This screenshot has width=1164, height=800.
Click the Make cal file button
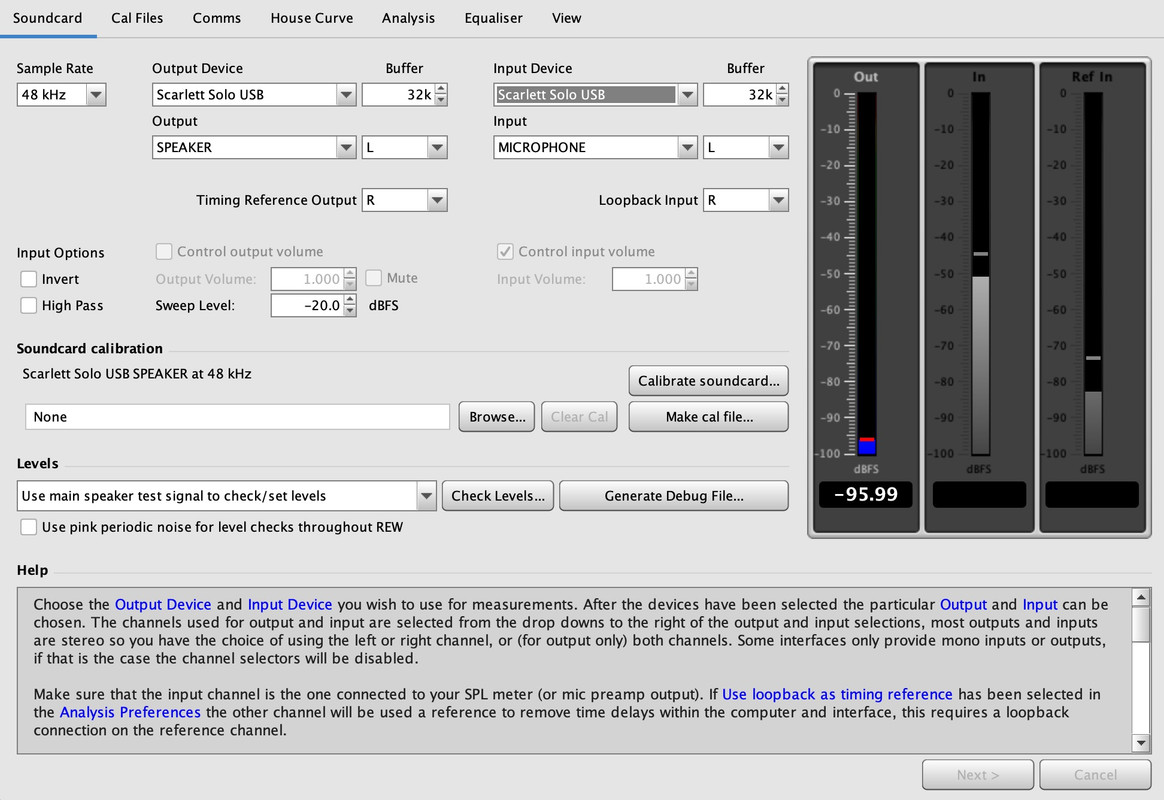click(708, 417)
